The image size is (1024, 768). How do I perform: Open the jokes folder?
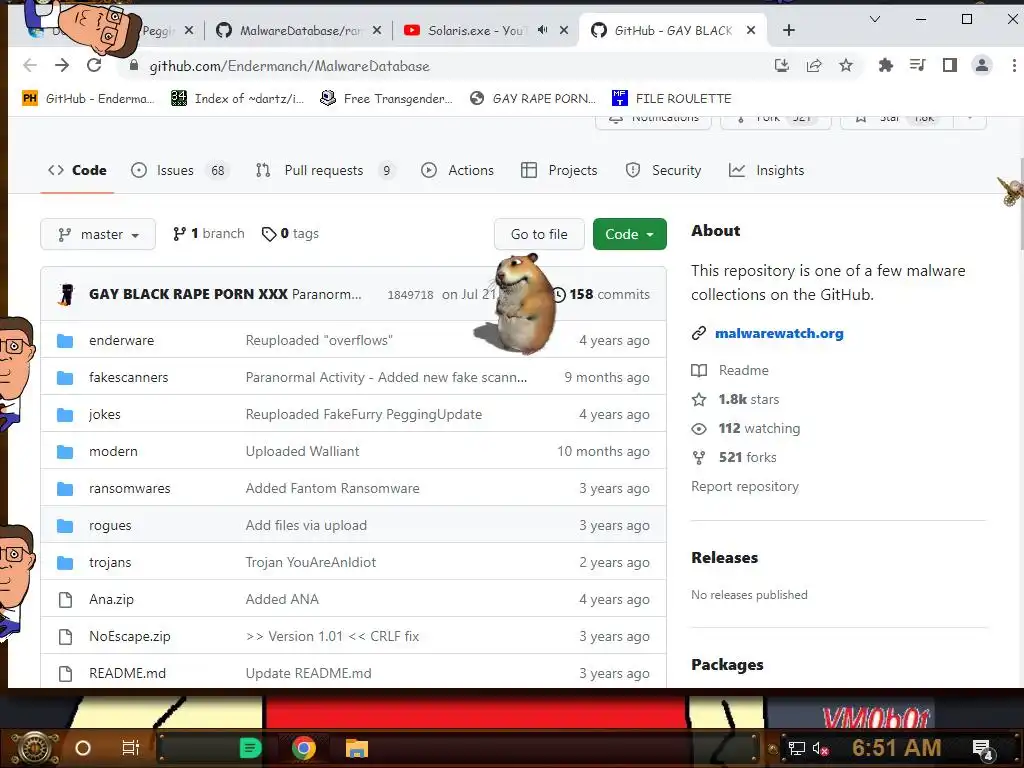coord(104,414)
